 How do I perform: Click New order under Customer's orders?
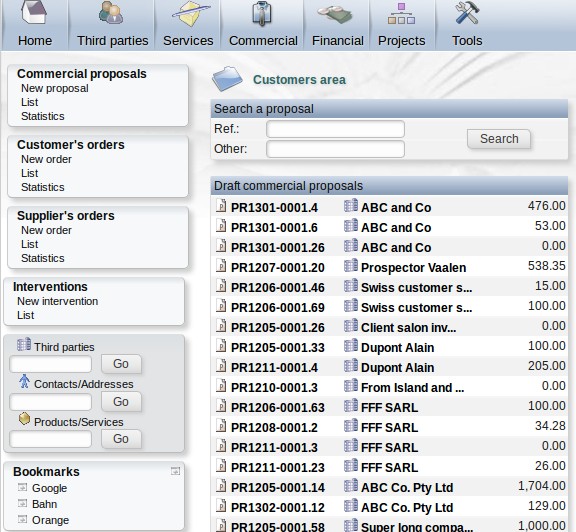[x=46, y=159]
